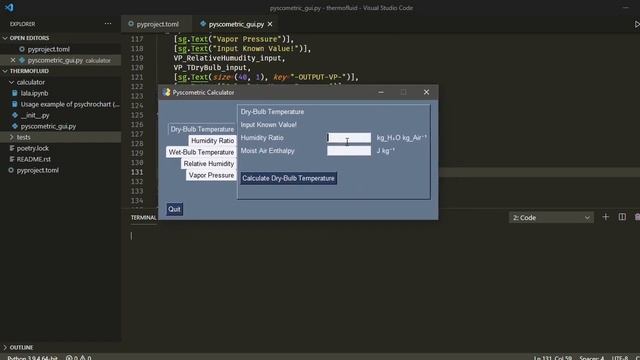Select the Wet-Bulb Temperature tab

[201, 152]
